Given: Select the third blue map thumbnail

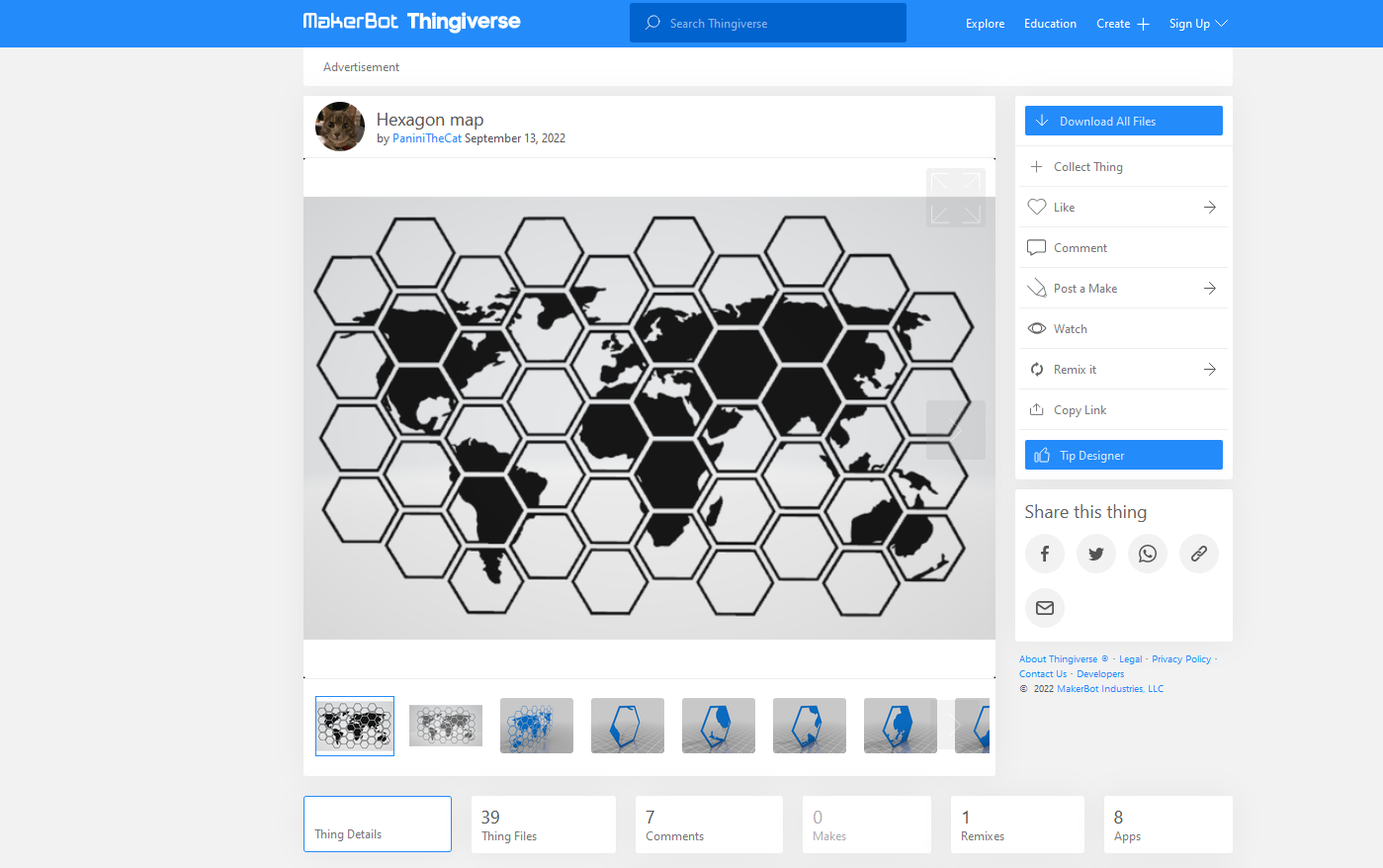Looking at the screenshot, I should point(537,726).
